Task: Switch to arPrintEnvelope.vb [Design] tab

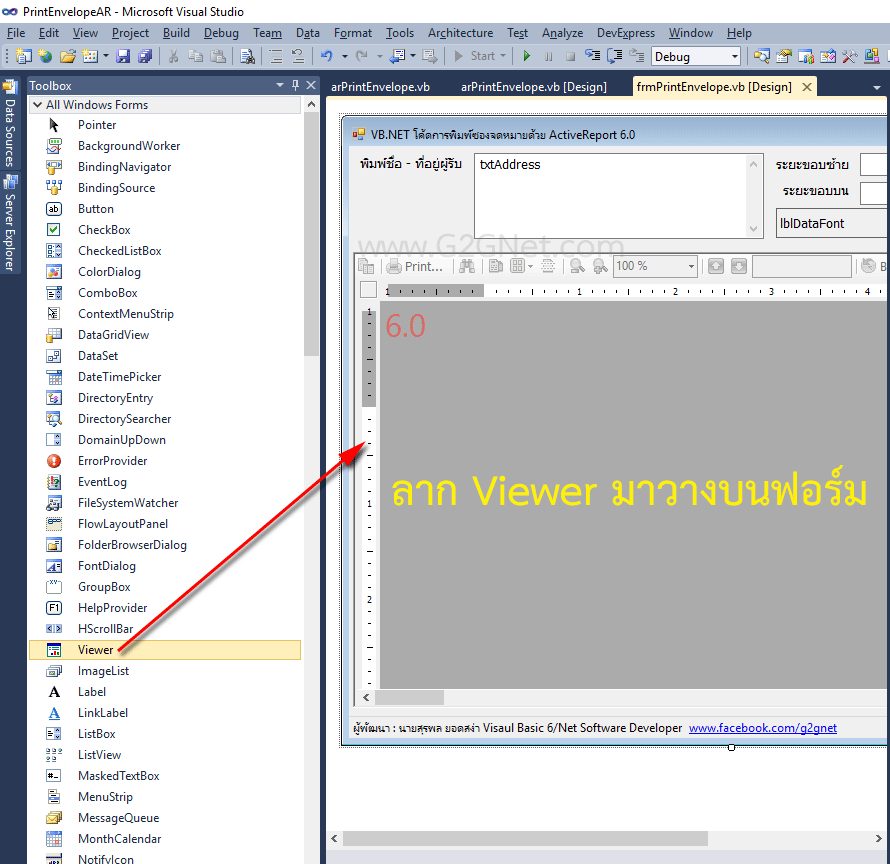Action: pyautogui.click(x=534, y=87)
